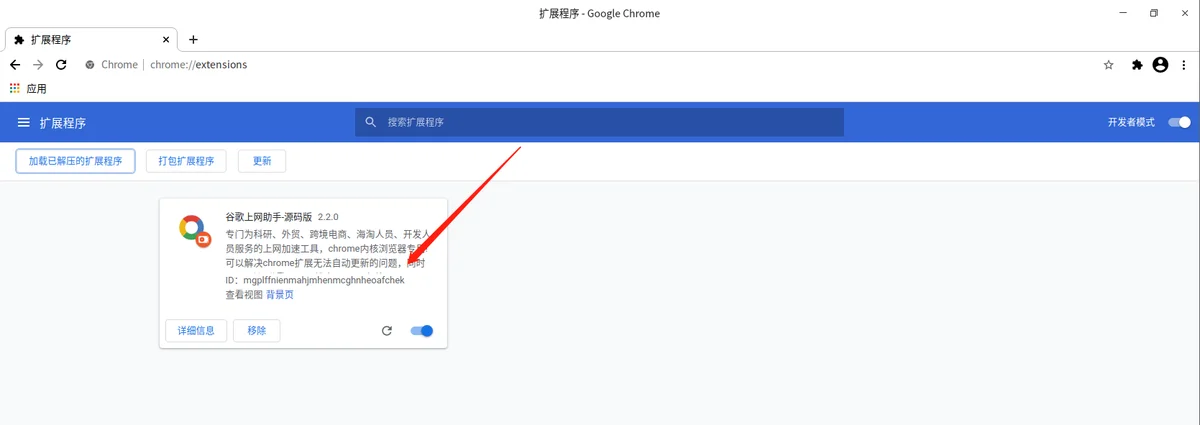Open the hamburger main menu of extensions page
1200x425 pixels.
click(x=24, y=123)
